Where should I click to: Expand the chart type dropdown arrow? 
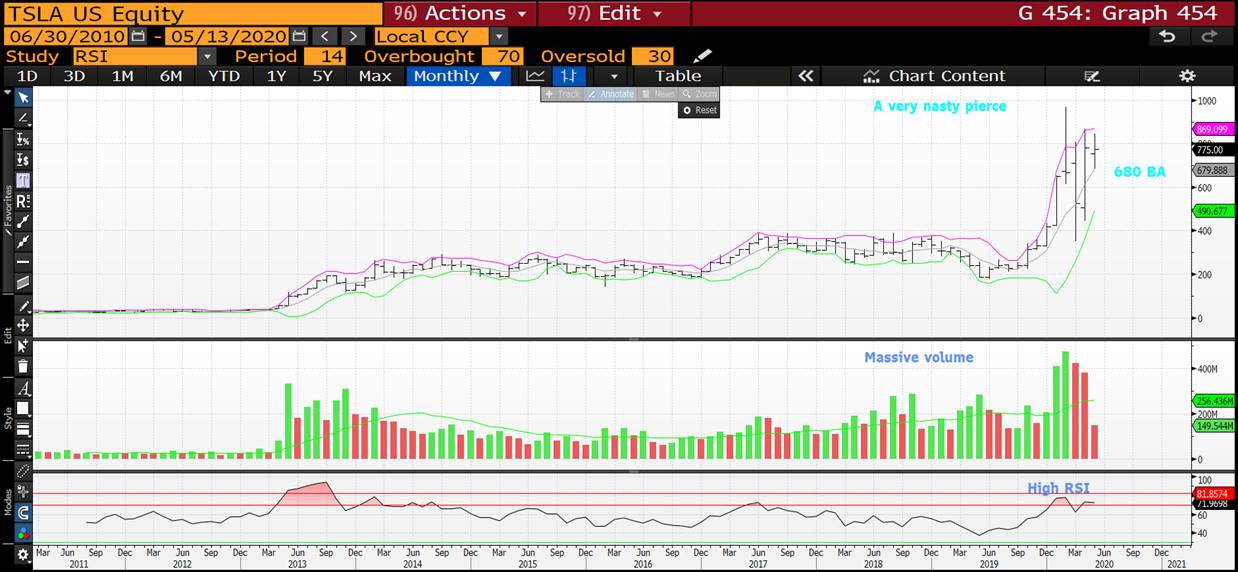(x=614, y=76)
